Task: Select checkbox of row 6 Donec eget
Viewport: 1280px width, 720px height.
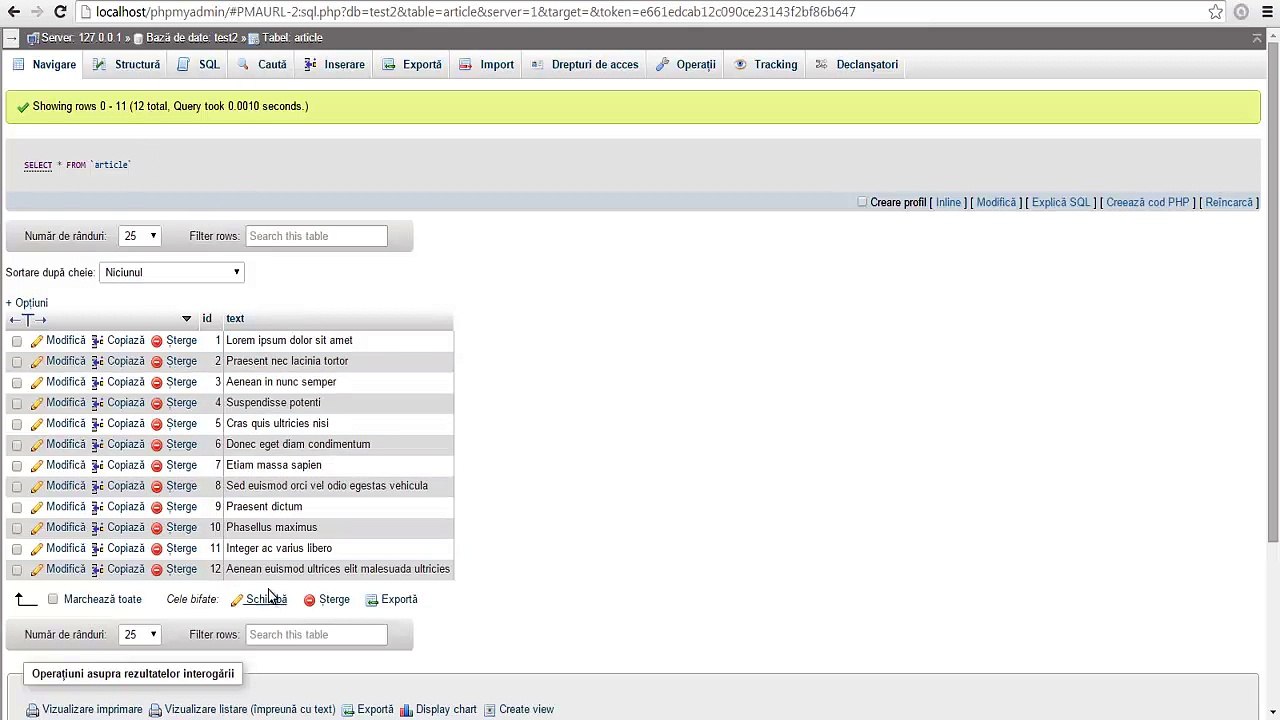Action: (17, 445)
